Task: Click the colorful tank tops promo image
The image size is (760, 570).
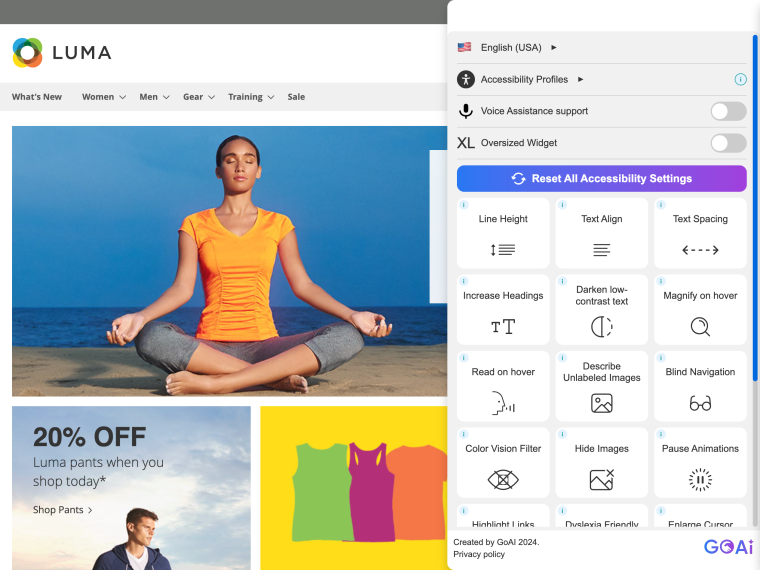Action: [x=354, y=488]
